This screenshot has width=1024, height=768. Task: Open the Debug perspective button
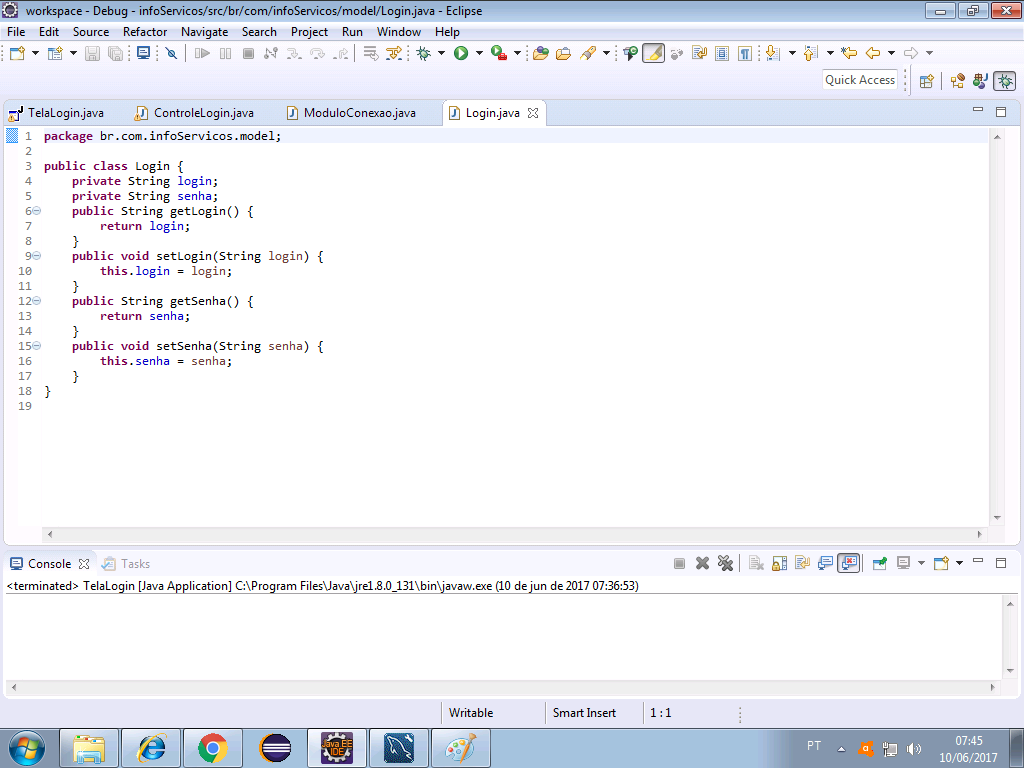click(1004, 81)
